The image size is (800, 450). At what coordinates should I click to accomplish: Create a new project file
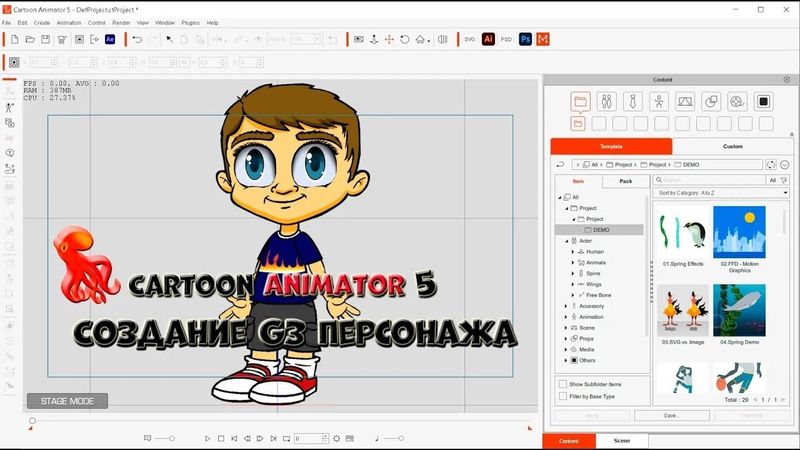pos(15,39)
